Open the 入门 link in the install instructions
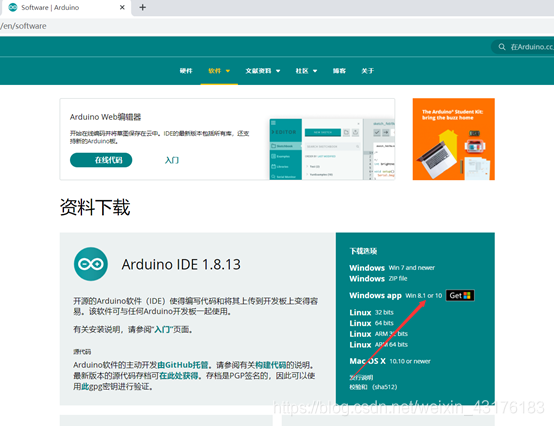 [x=164, y=330]
